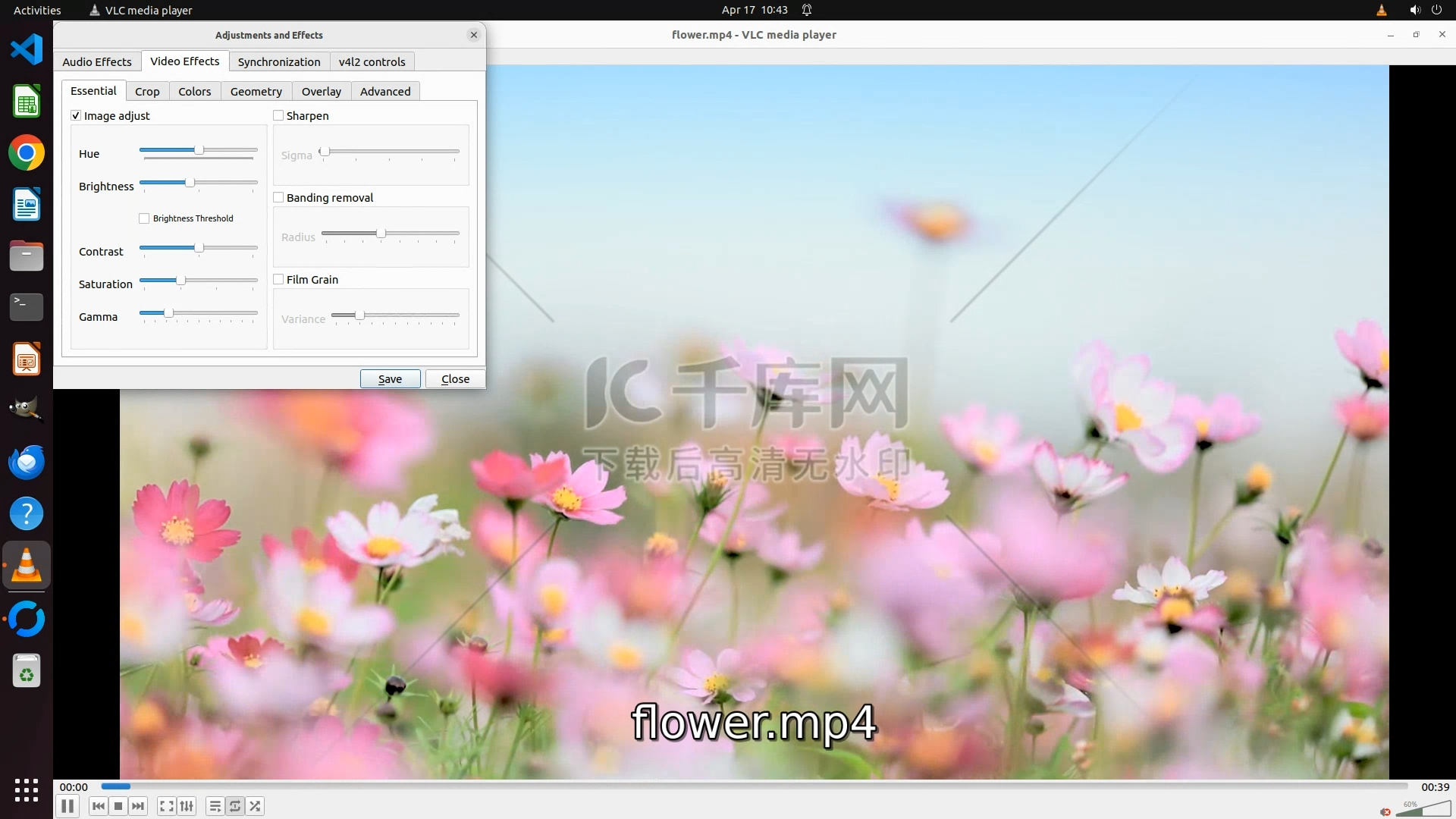
Task: Uncheck the Image adjust checkbox
Action: pos(76,116)
